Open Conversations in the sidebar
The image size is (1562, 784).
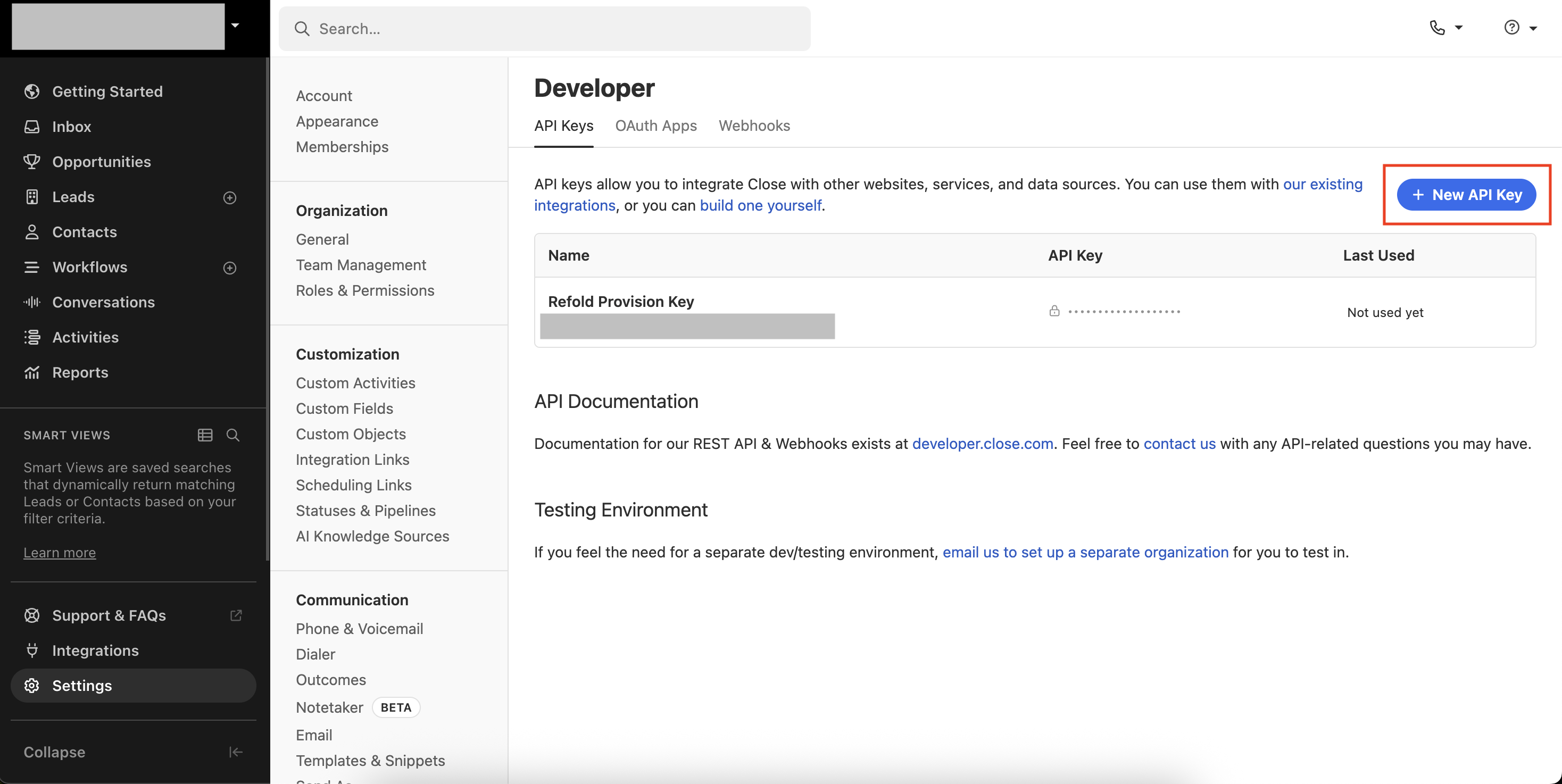click(104, 302)
